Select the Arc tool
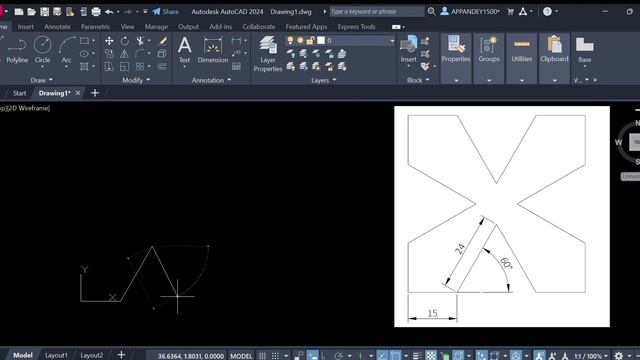 click(x=66, y=50)
